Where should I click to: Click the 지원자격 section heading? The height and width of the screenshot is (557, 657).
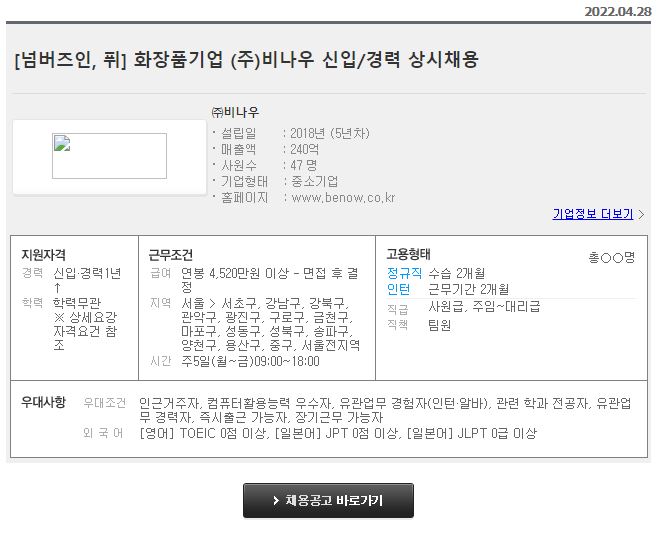[x=44, y=255]
